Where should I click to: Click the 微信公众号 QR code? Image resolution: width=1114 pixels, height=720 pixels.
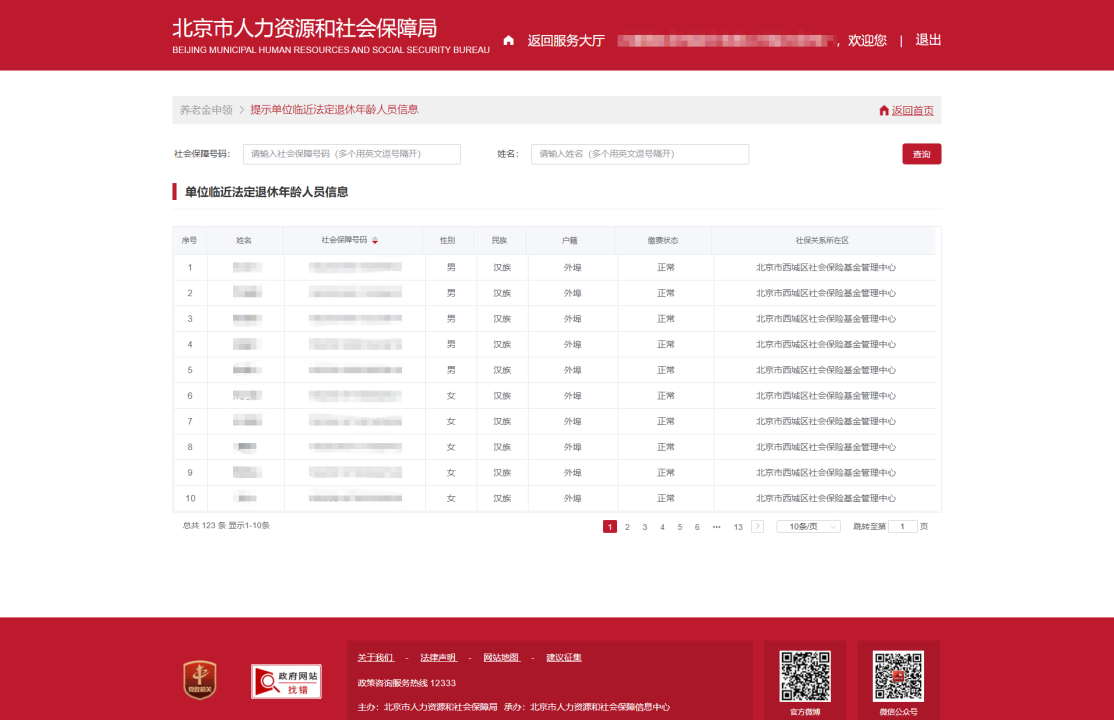pos(897,676)
